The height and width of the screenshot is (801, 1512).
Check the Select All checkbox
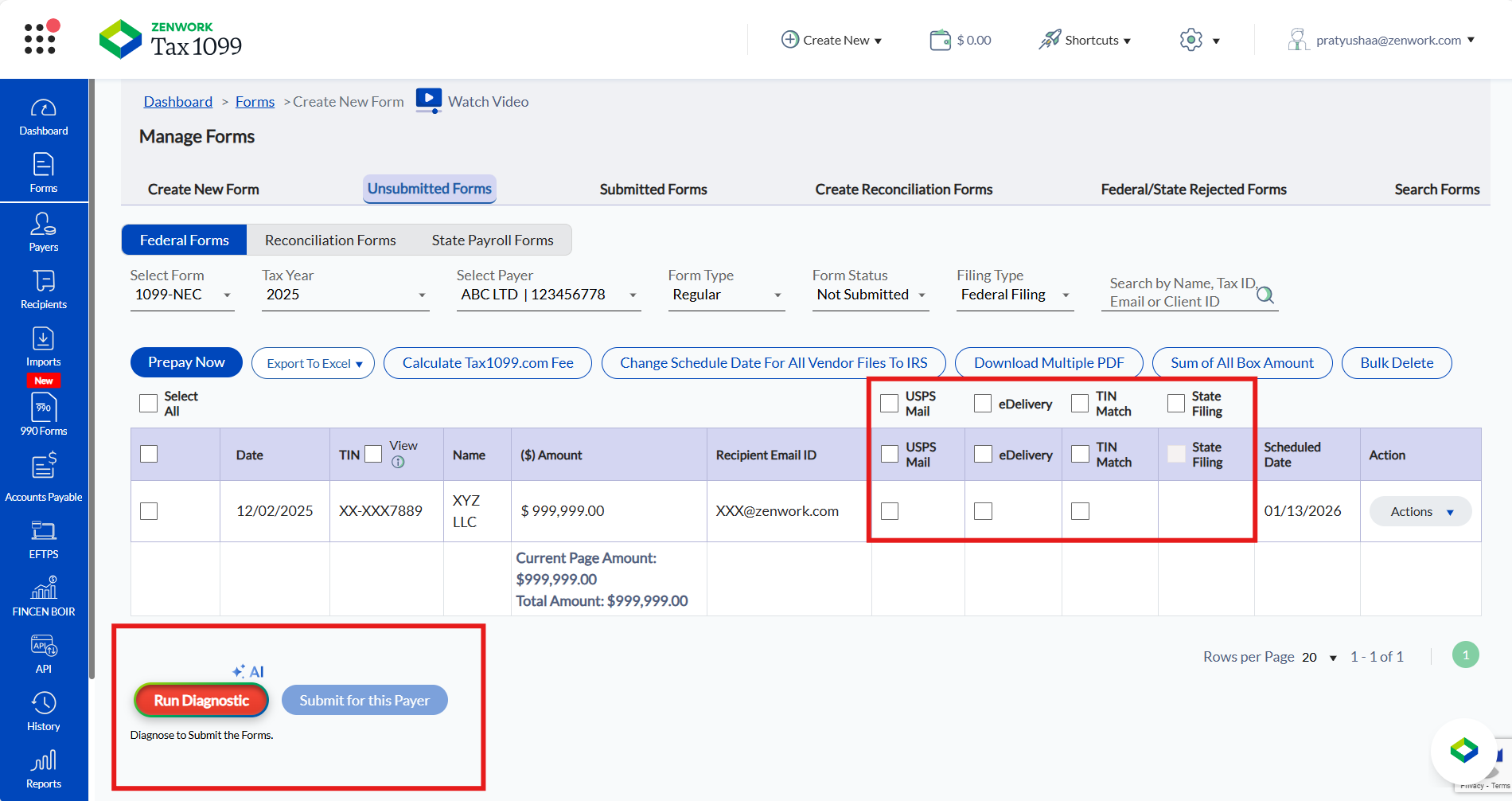click(148, 404)
